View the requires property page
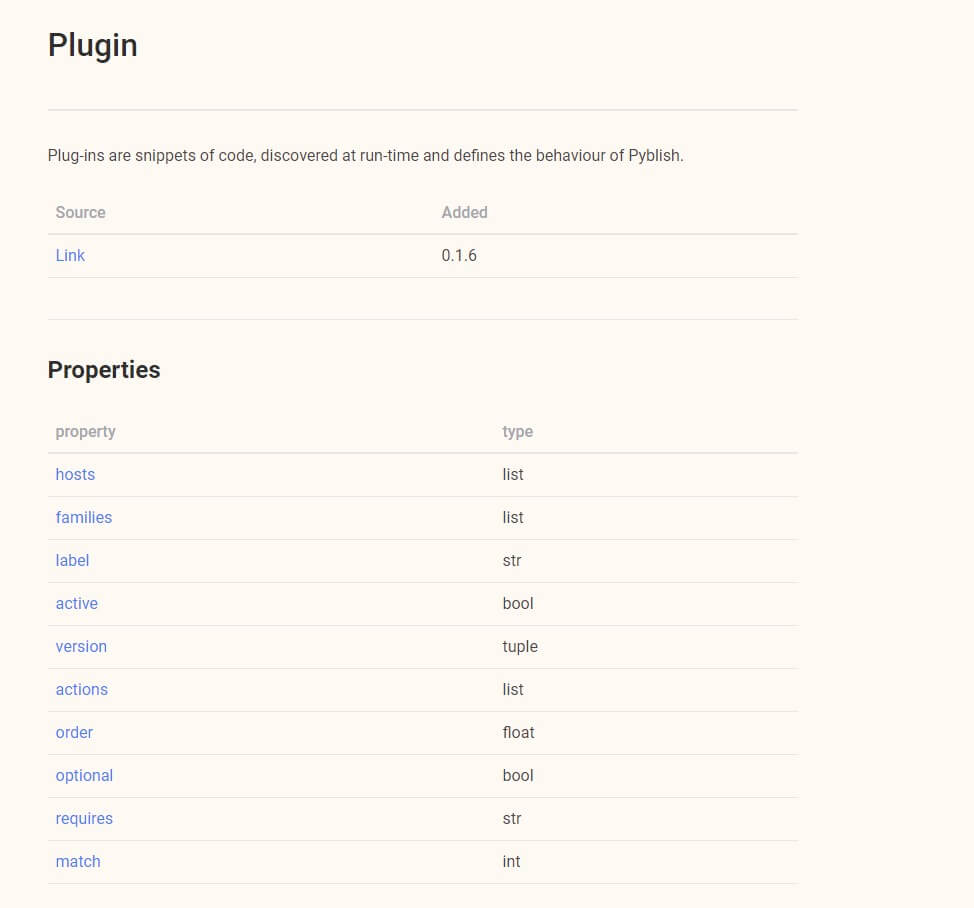 pos(84,819)
